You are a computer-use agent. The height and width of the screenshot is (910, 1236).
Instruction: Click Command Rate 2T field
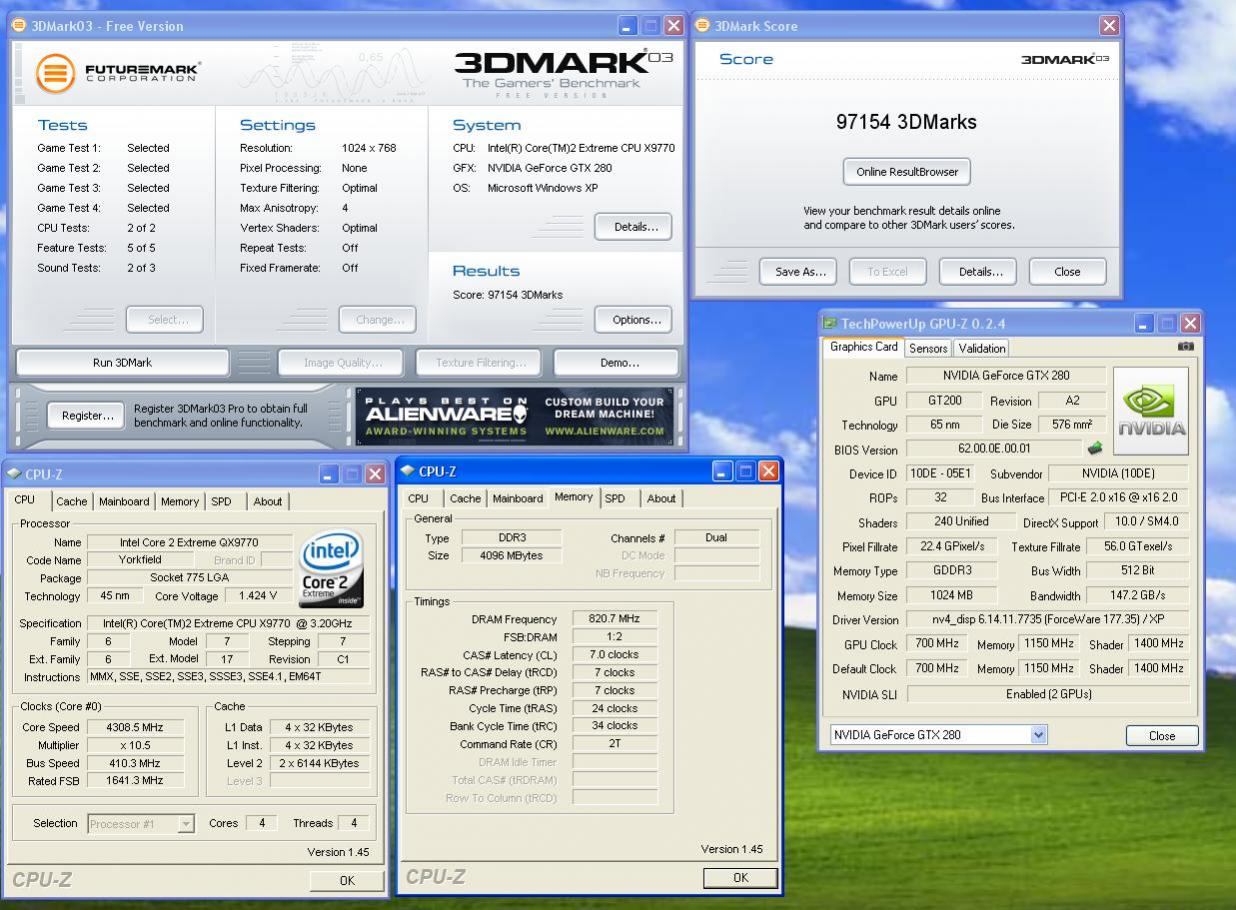(x=615, y=744)
